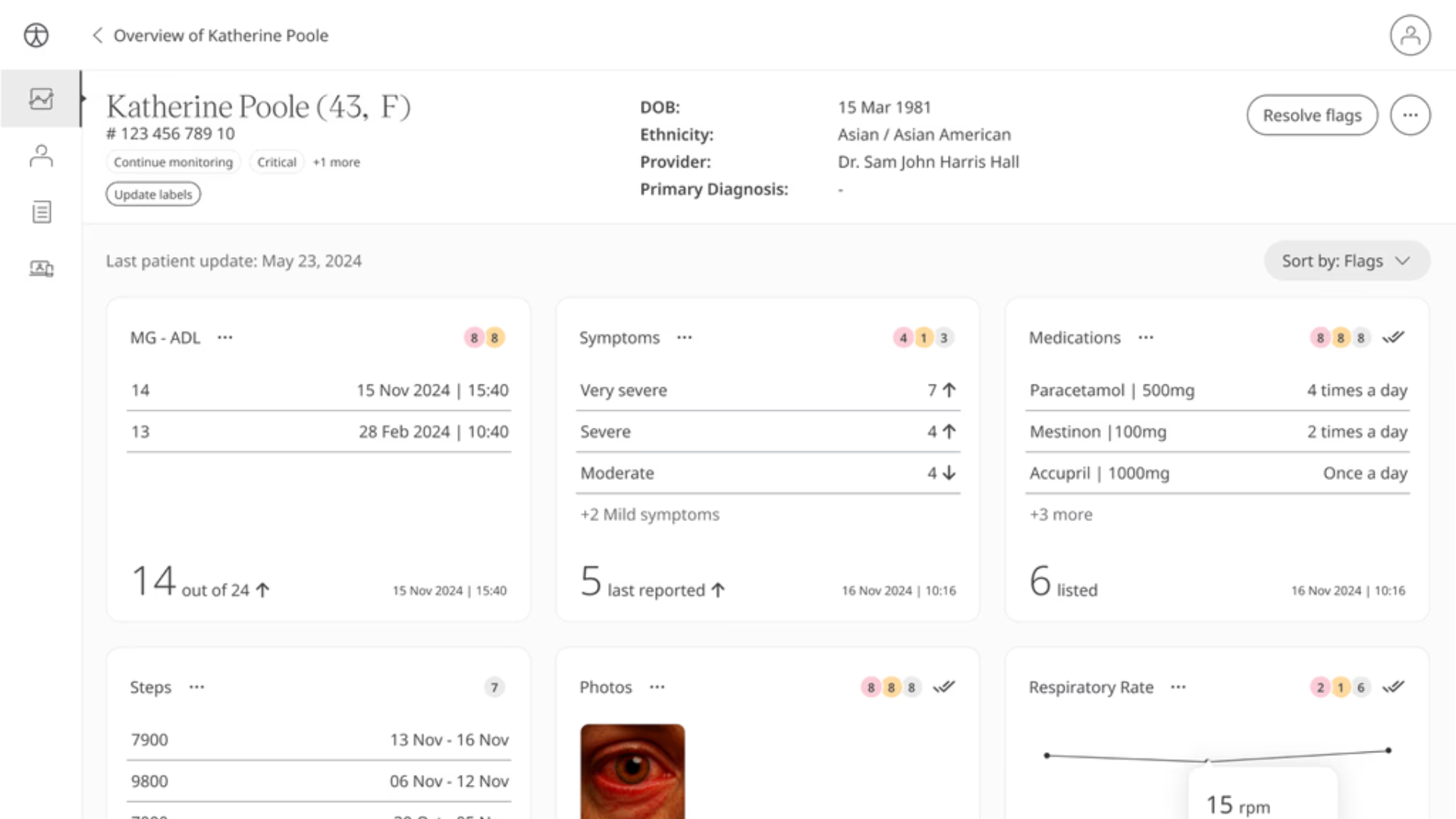Open Respiratory Rate card options menu
This screenshot has height=819, width=1456.
pos(1178,687)
